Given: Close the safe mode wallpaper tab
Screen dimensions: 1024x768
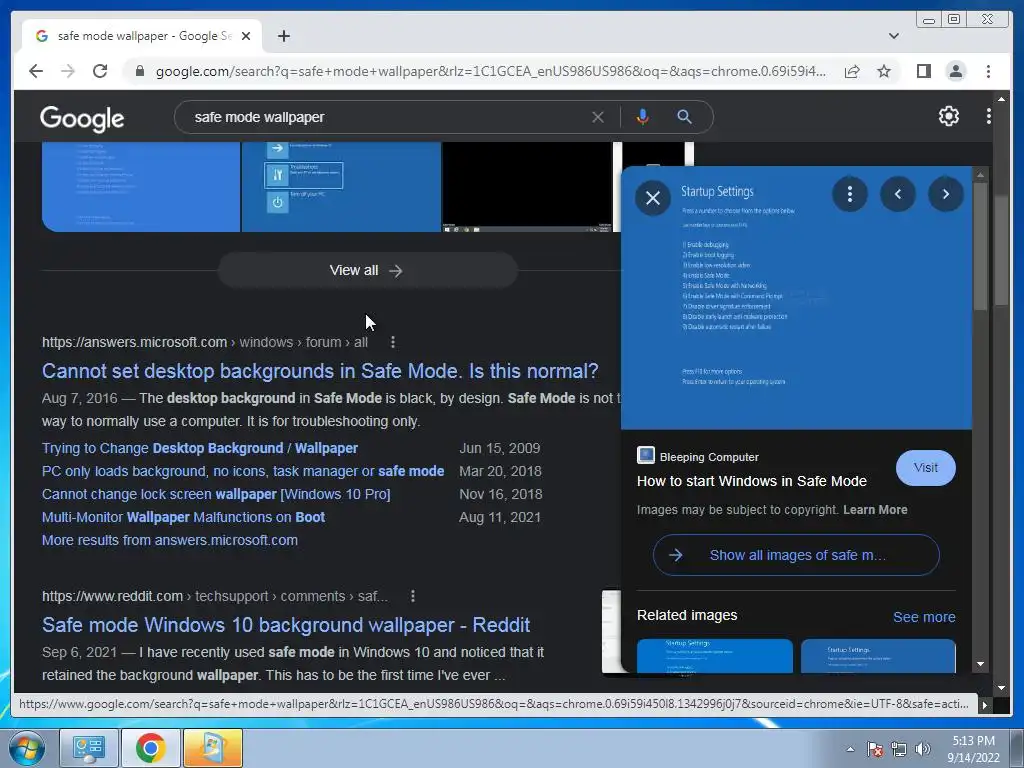Looking at the screenshot, I should tap(246, 36).
